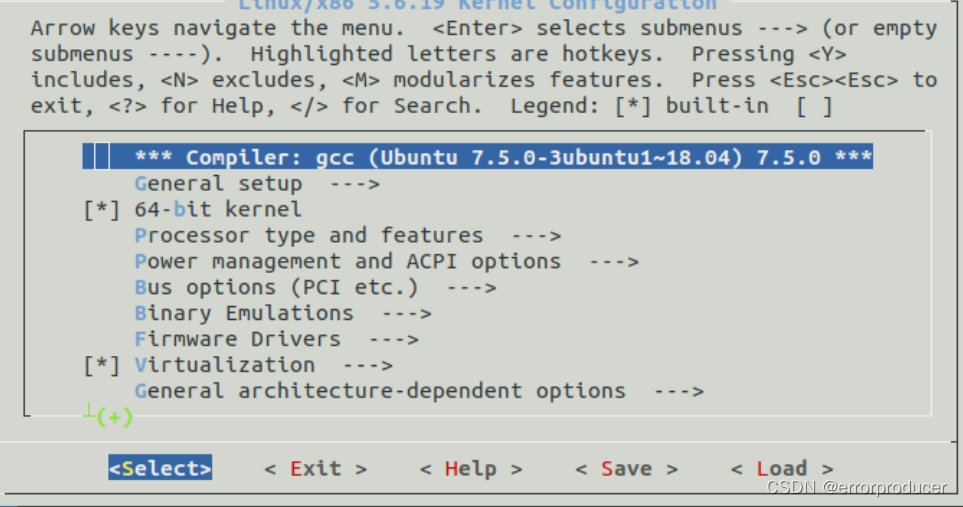This screenshot has width=963, height=507.
Task: Click the < Exit > button
Action: point(316,468)
